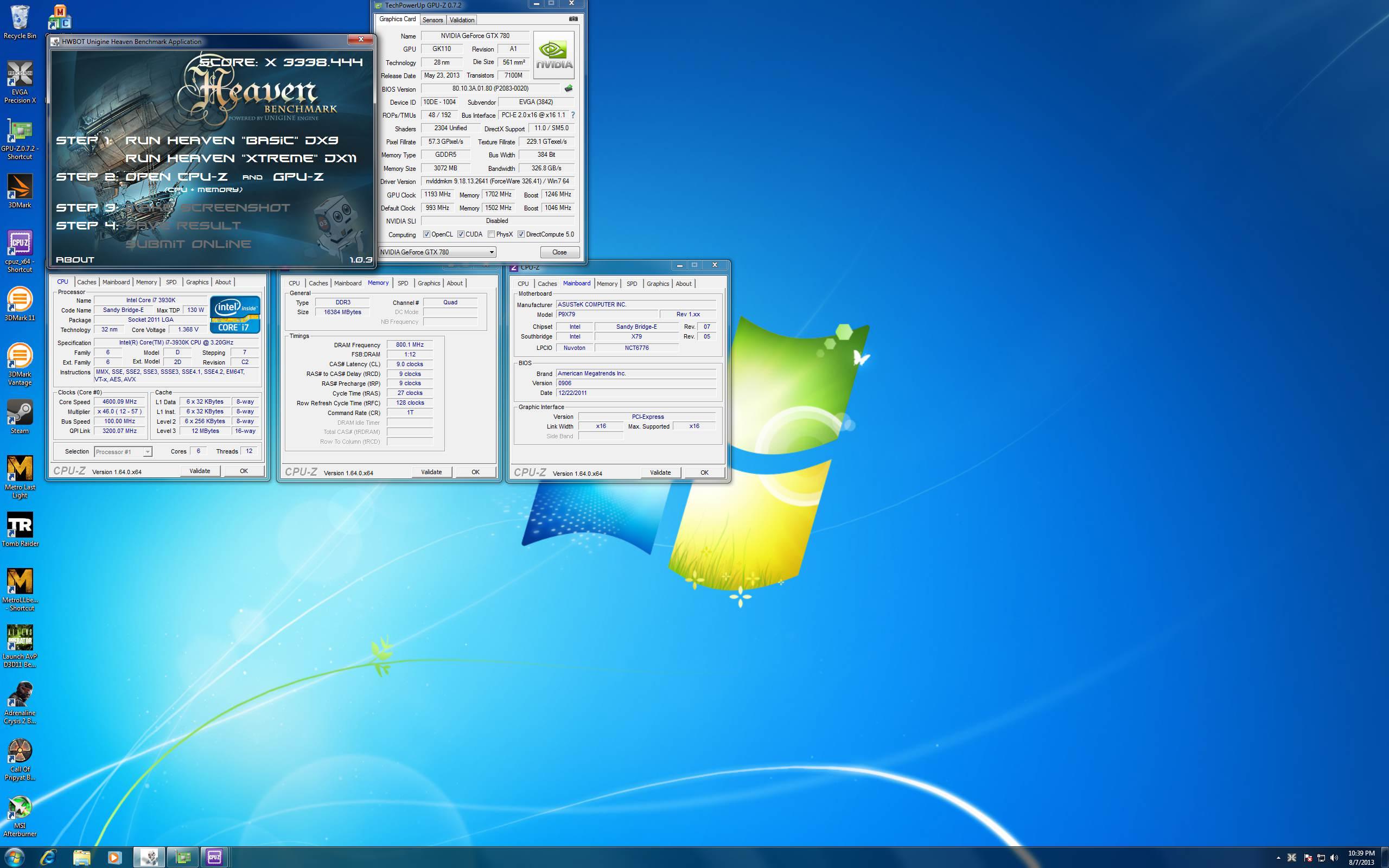The image size is (1389, 868).
Task: Click Validate in the CPU tab CPU-Z window
Action: [x=200, y=471]
